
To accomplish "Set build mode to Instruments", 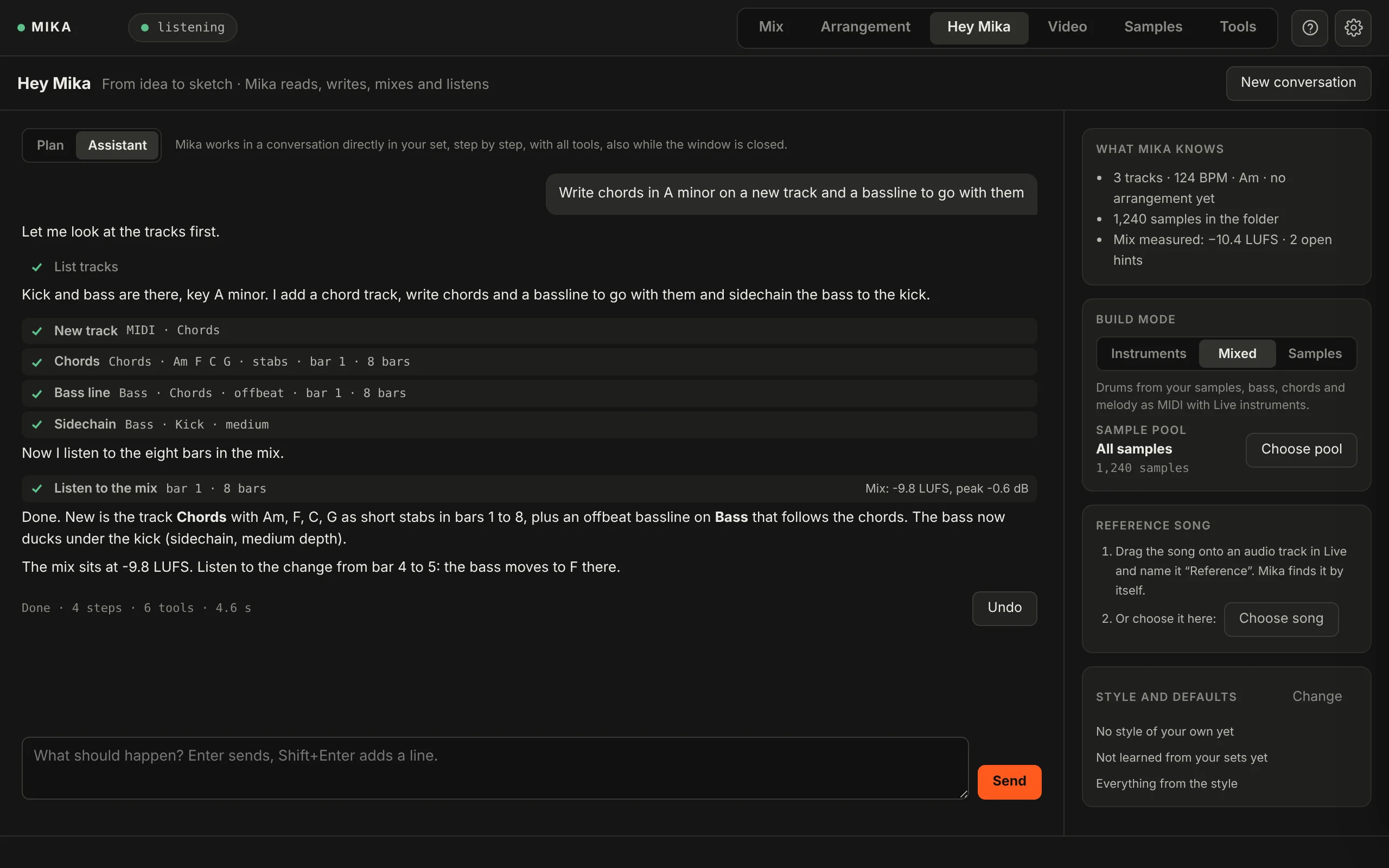I will [x=1148, y=354].
